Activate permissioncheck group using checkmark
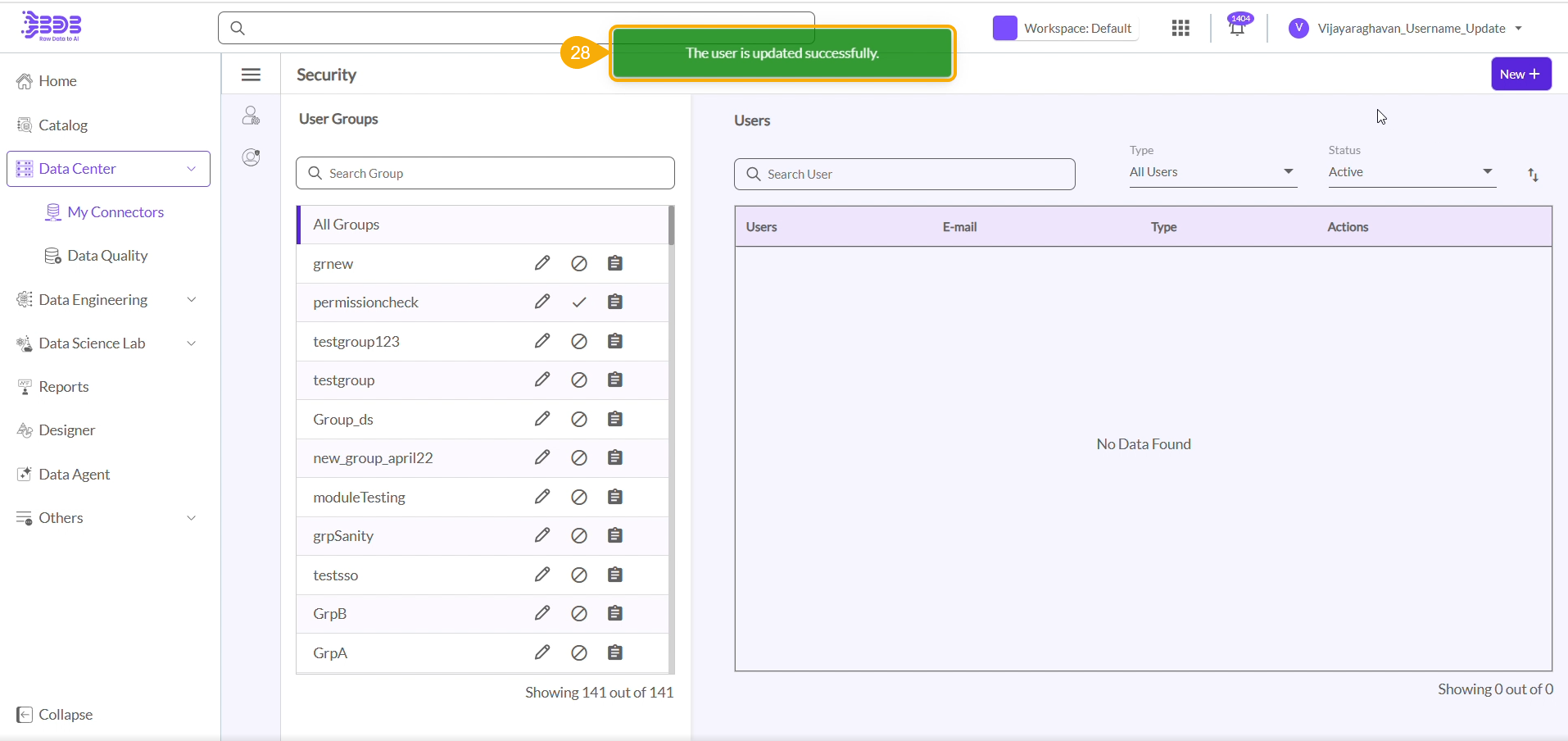1568x741 pixels. [579, 302]
